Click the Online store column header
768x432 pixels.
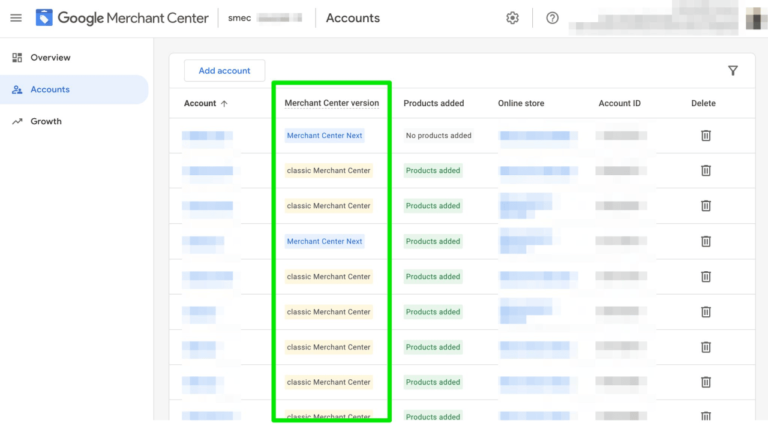tap(521, 103)
